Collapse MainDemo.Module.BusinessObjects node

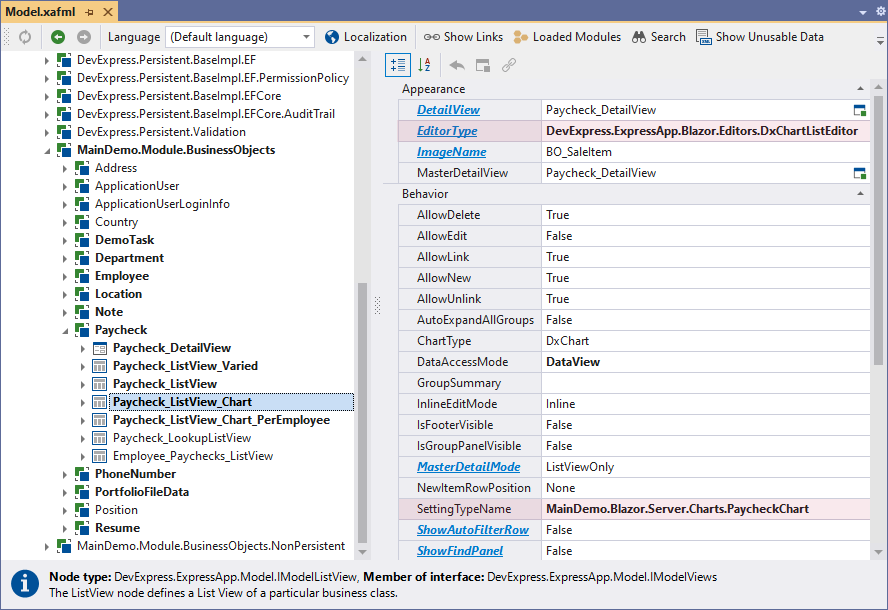click(47, 151)
